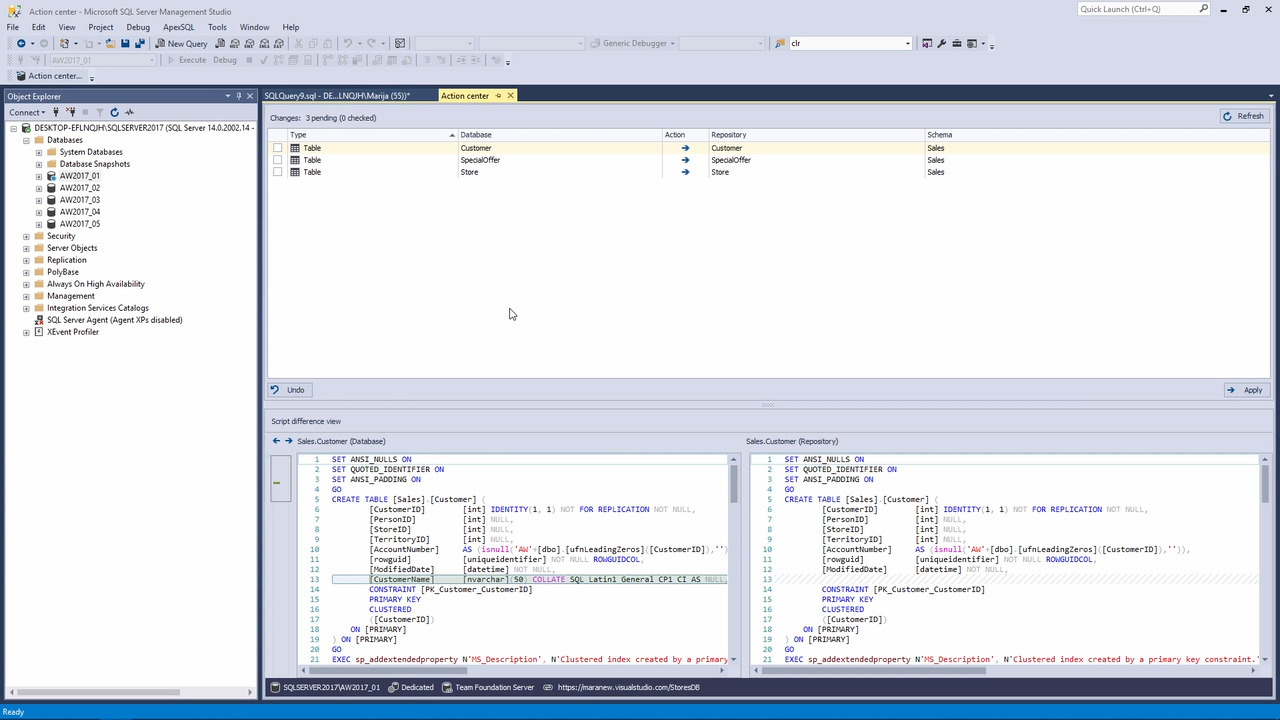
Task: Click the Disconnect icon in Object Explorer toolbar
Action: (72, 112)
